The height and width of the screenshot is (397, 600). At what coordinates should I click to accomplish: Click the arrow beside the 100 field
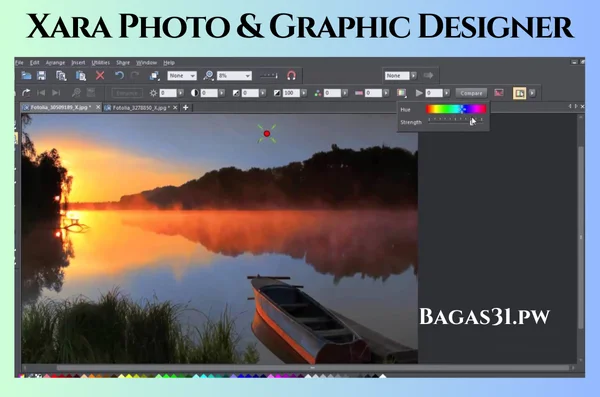coord(304,93)
